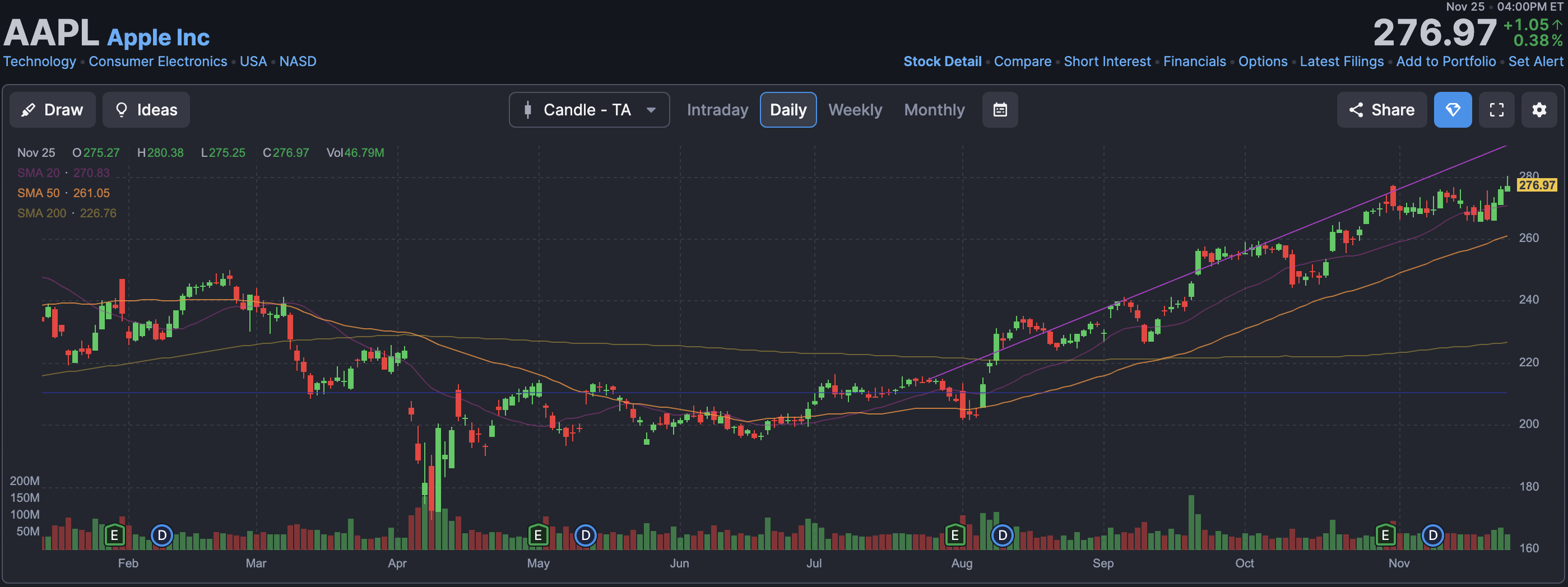Open chart settings gear icon
Image resolution: width=1568 pixels, height=587 pixels.
pos(1539,109)
